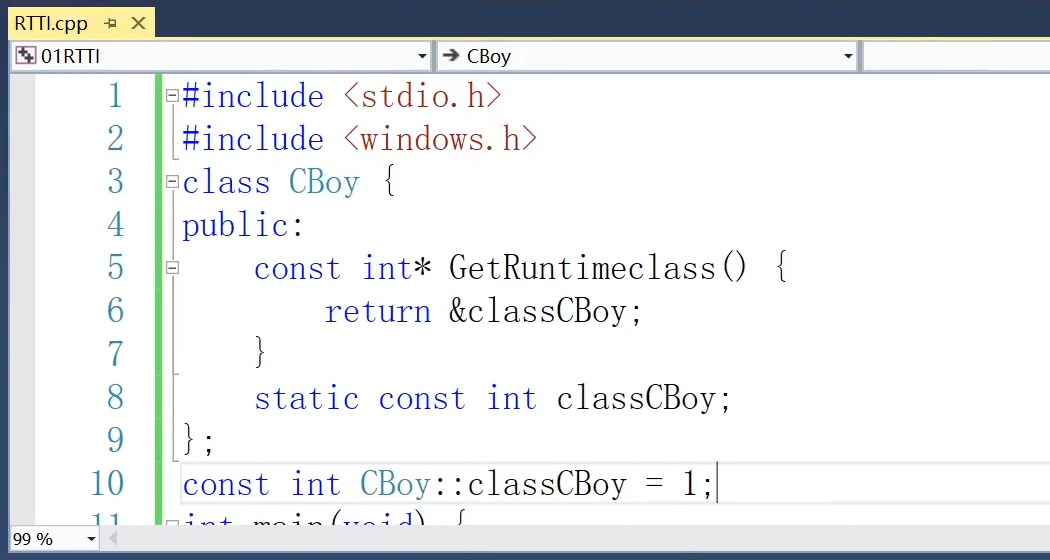Click CBoy in the class declaration

click(x=324, y=182)
